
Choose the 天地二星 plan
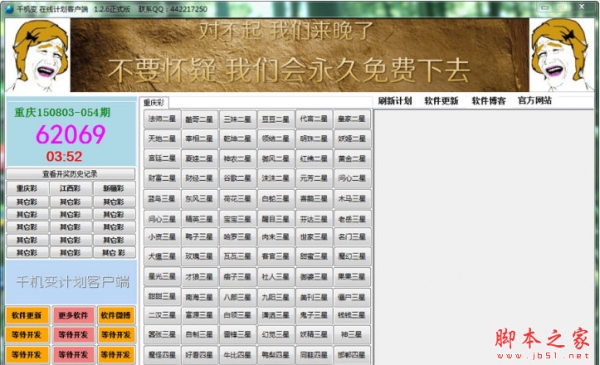click(162, 139)
